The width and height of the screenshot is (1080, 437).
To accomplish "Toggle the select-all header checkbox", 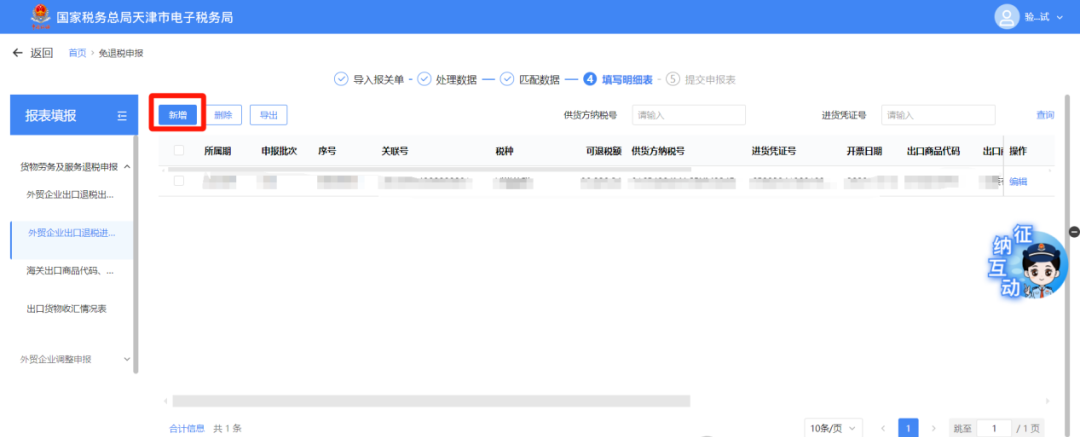I will [179, 150].
